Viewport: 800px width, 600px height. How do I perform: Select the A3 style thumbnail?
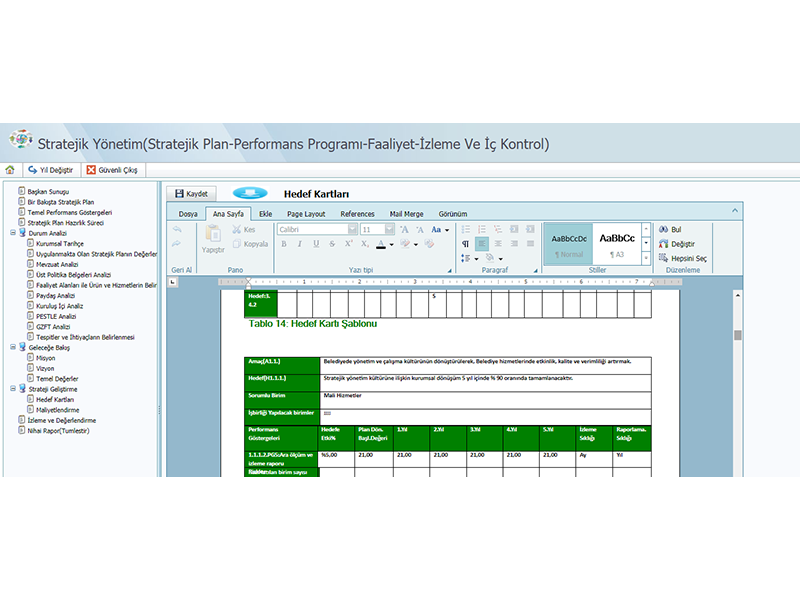pyautogui.click(x=617, y=244)
